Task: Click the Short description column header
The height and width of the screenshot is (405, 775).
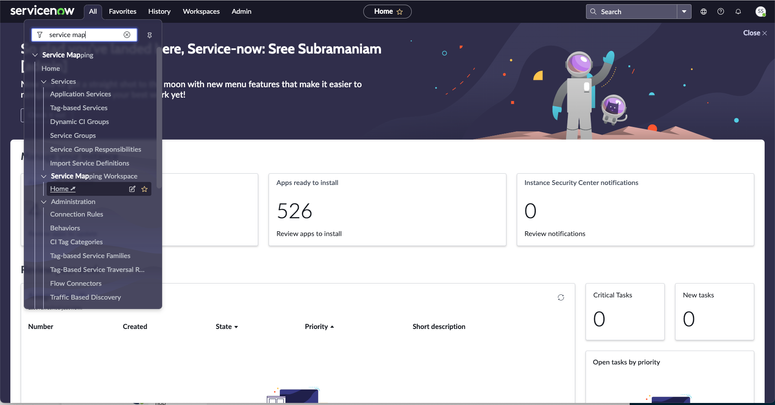Action: (x=439, y=326)
